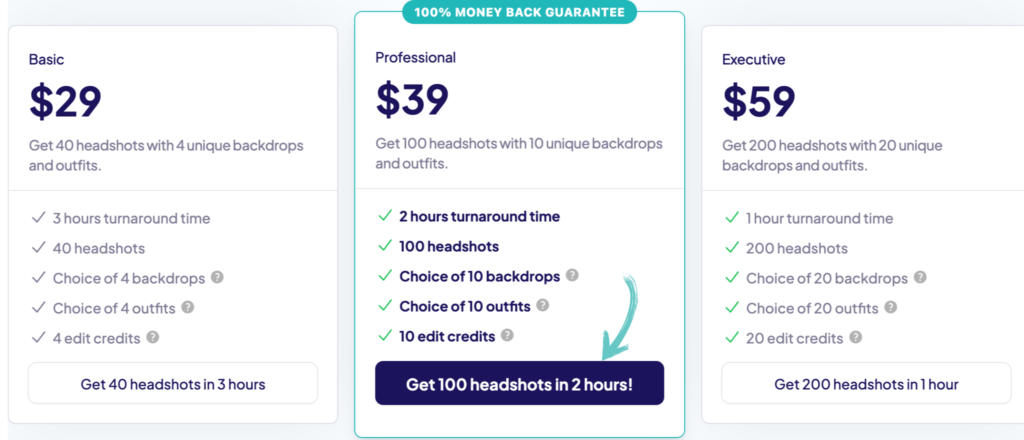Click help icon beside Choice of 20 outfits
Viewport: 1024px width, 440px height.
pos(891,307)
